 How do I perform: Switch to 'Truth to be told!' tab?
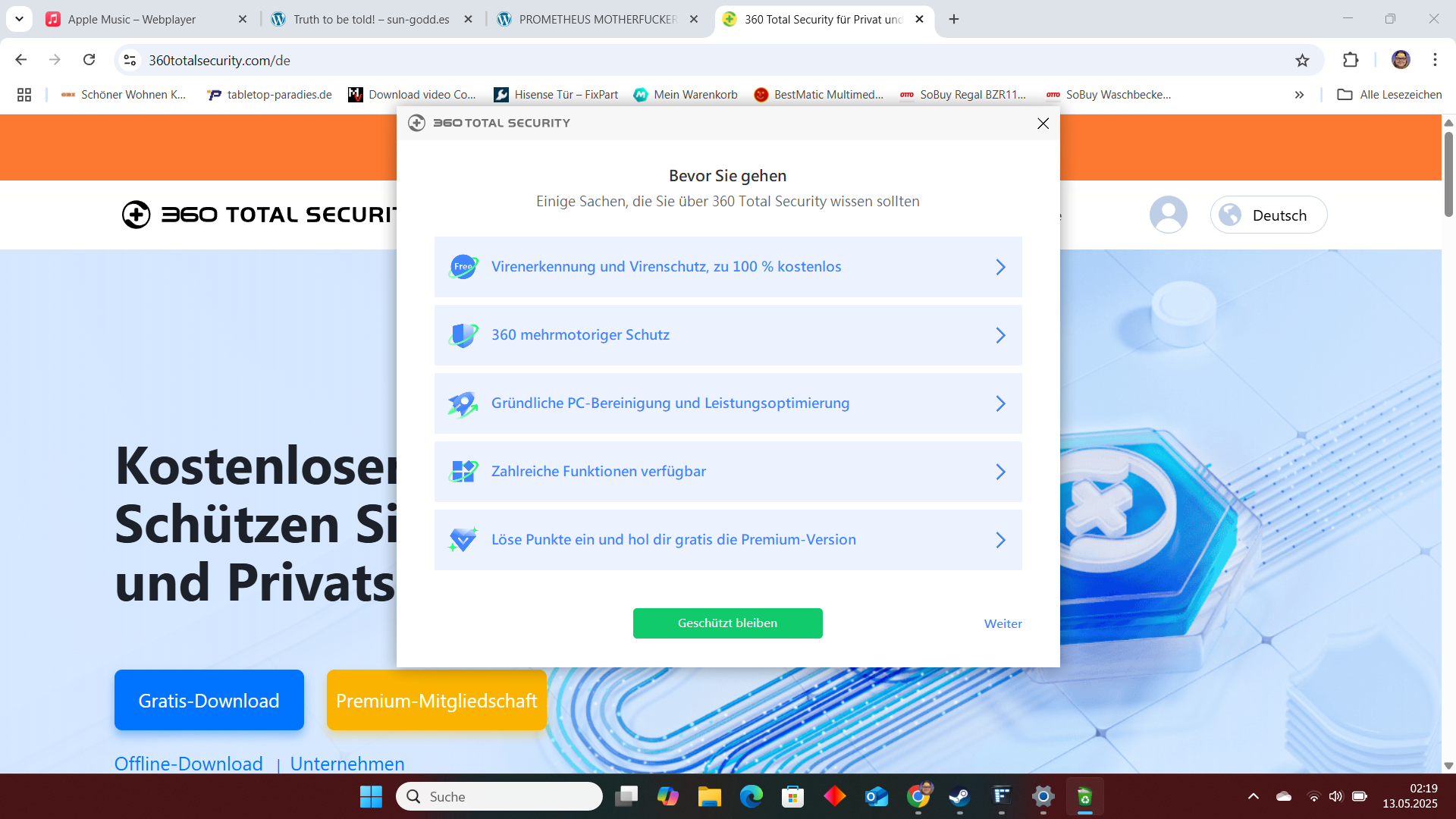click(x=371, y=19)
